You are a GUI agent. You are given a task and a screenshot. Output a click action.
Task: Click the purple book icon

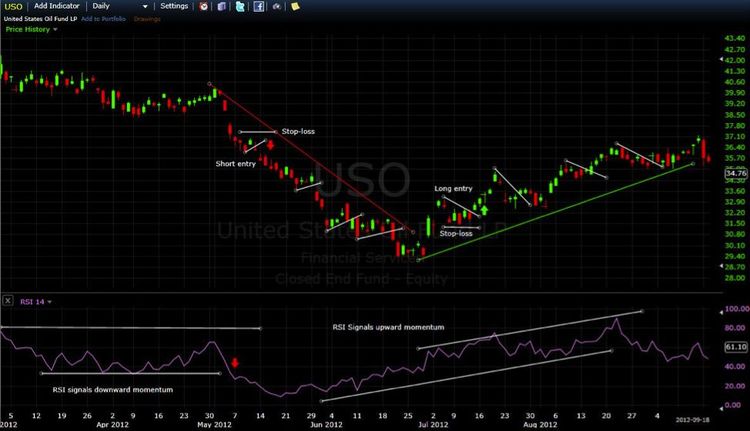(x=221, y=6)
